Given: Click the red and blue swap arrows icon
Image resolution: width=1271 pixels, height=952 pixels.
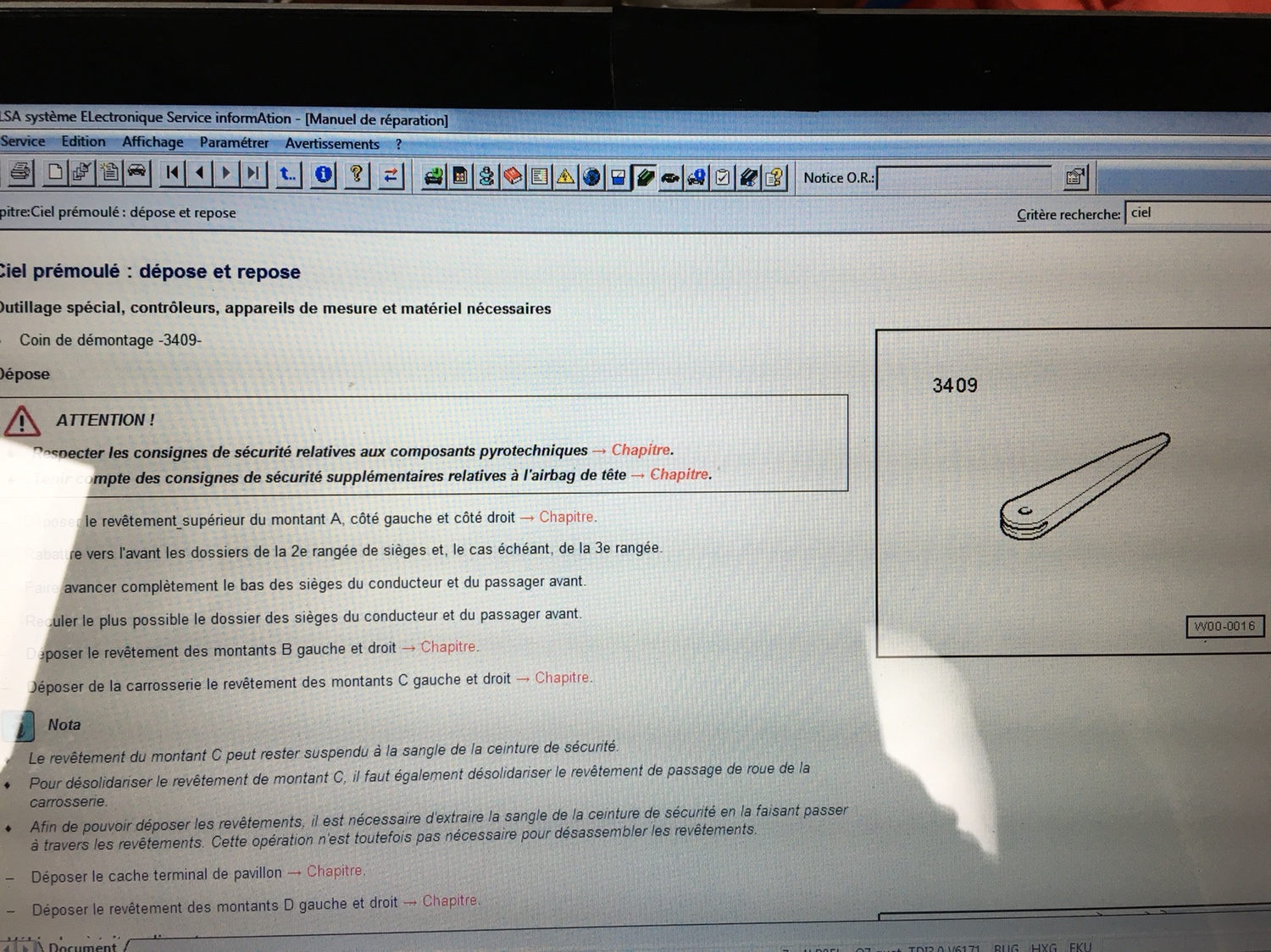Looking at the screenshot, I should (x=391, y=175).
